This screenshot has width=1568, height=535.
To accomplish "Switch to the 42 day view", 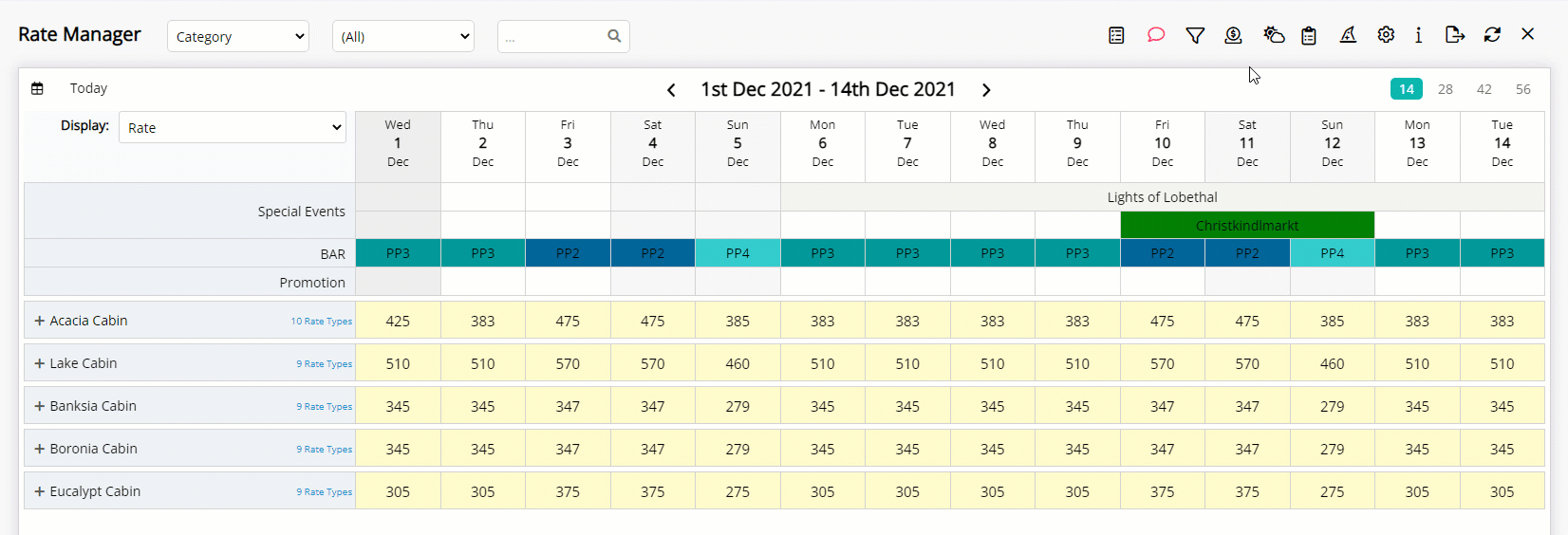I will (x=1484, y=88).
